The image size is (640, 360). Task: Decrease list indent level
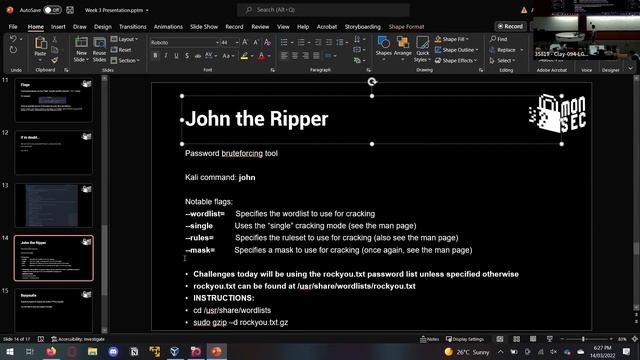[318, 42]
